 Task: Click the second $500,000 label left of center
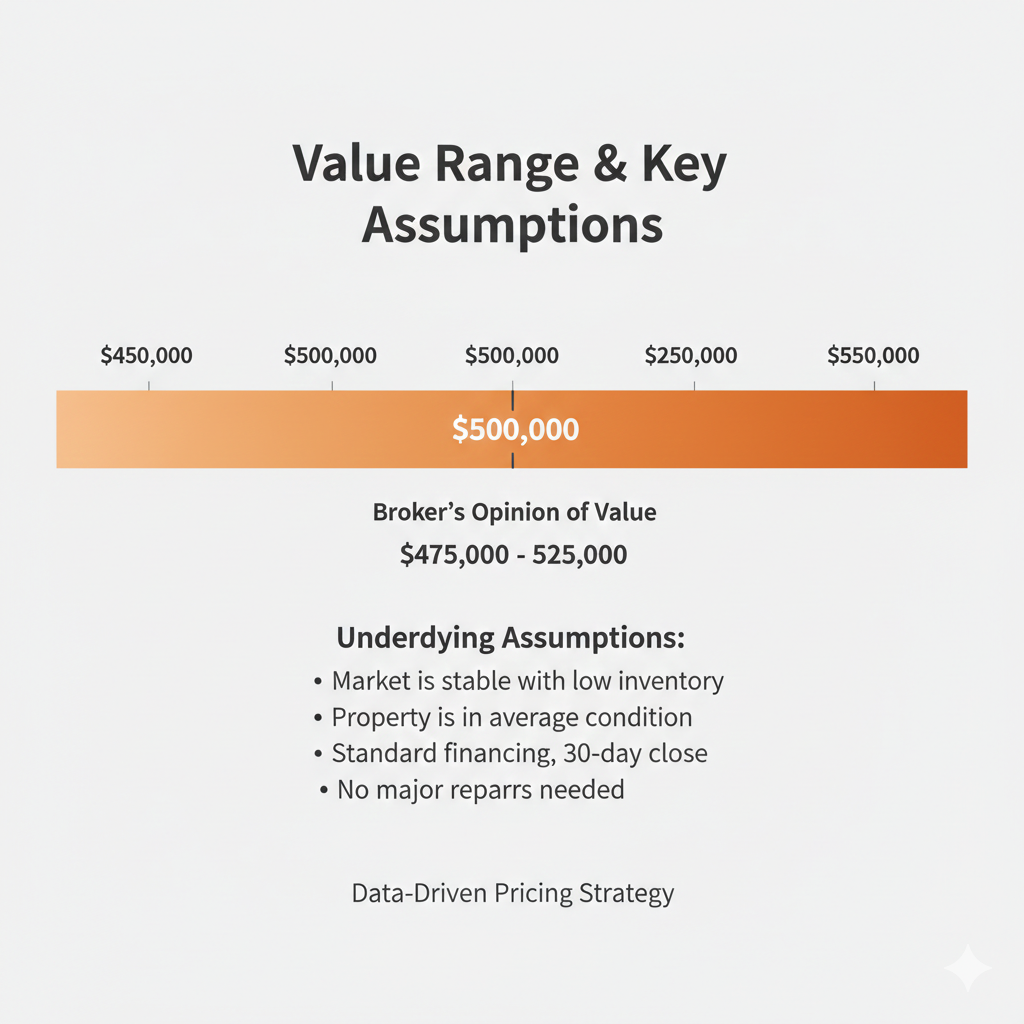[330, 355]
